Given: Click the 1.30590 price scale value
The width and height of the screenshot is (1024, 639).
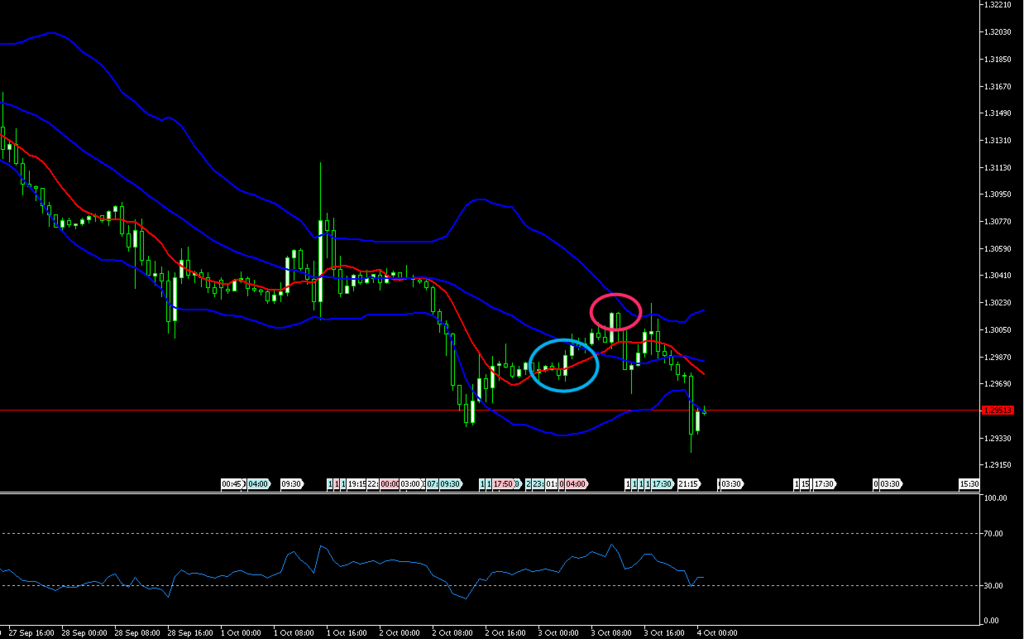Looking at the screenshot, I should tap(997, 248).
